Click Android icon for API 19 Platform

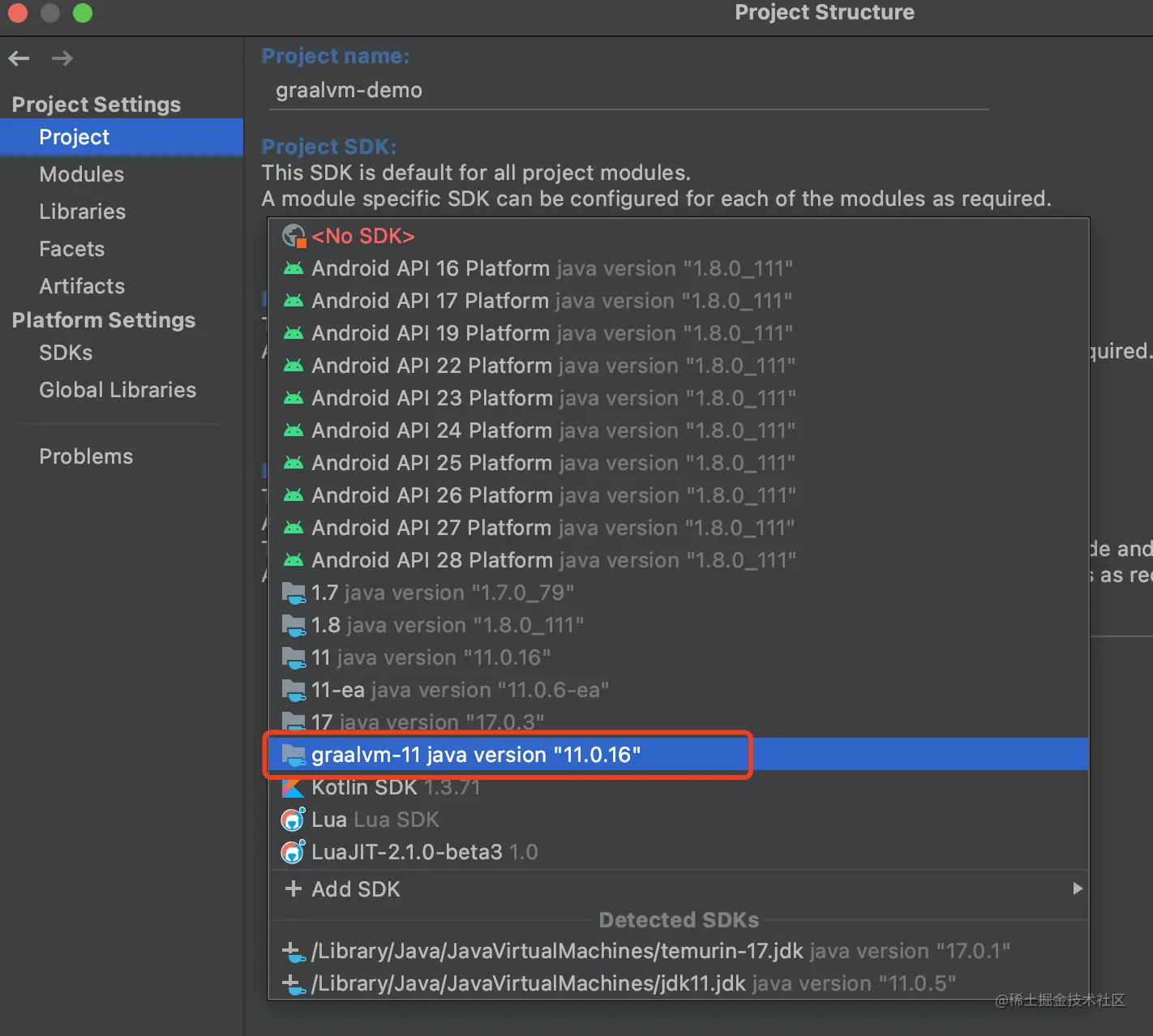click(294, 333)
